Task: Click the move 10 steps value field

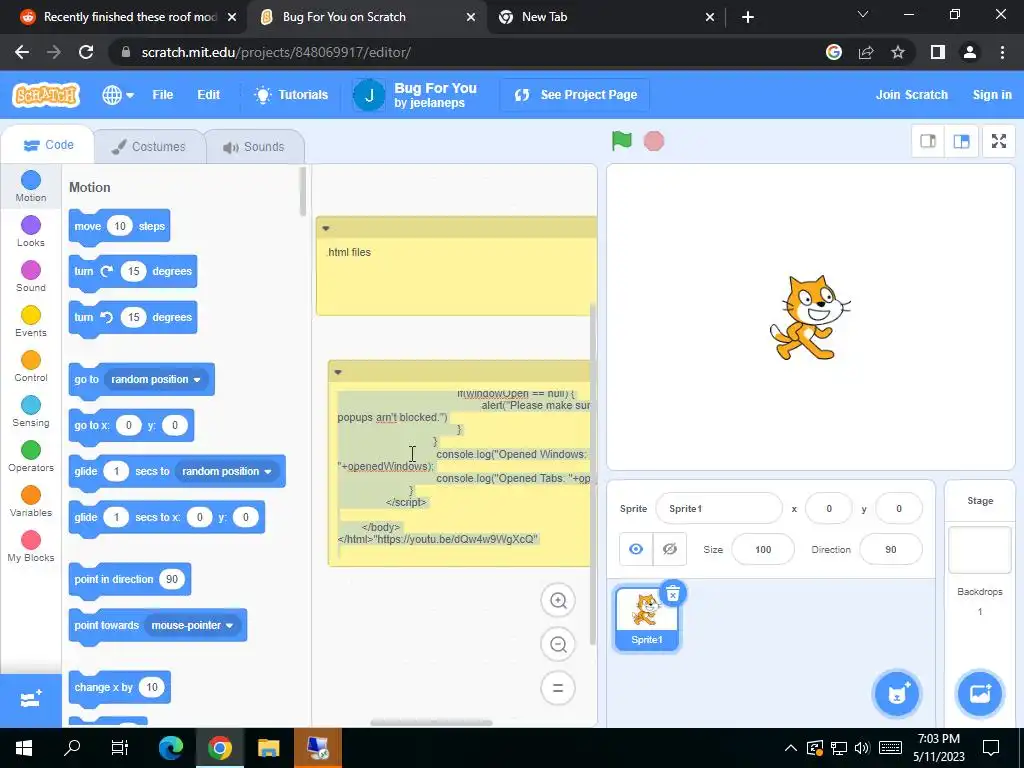Action: (x=120, y=226)
